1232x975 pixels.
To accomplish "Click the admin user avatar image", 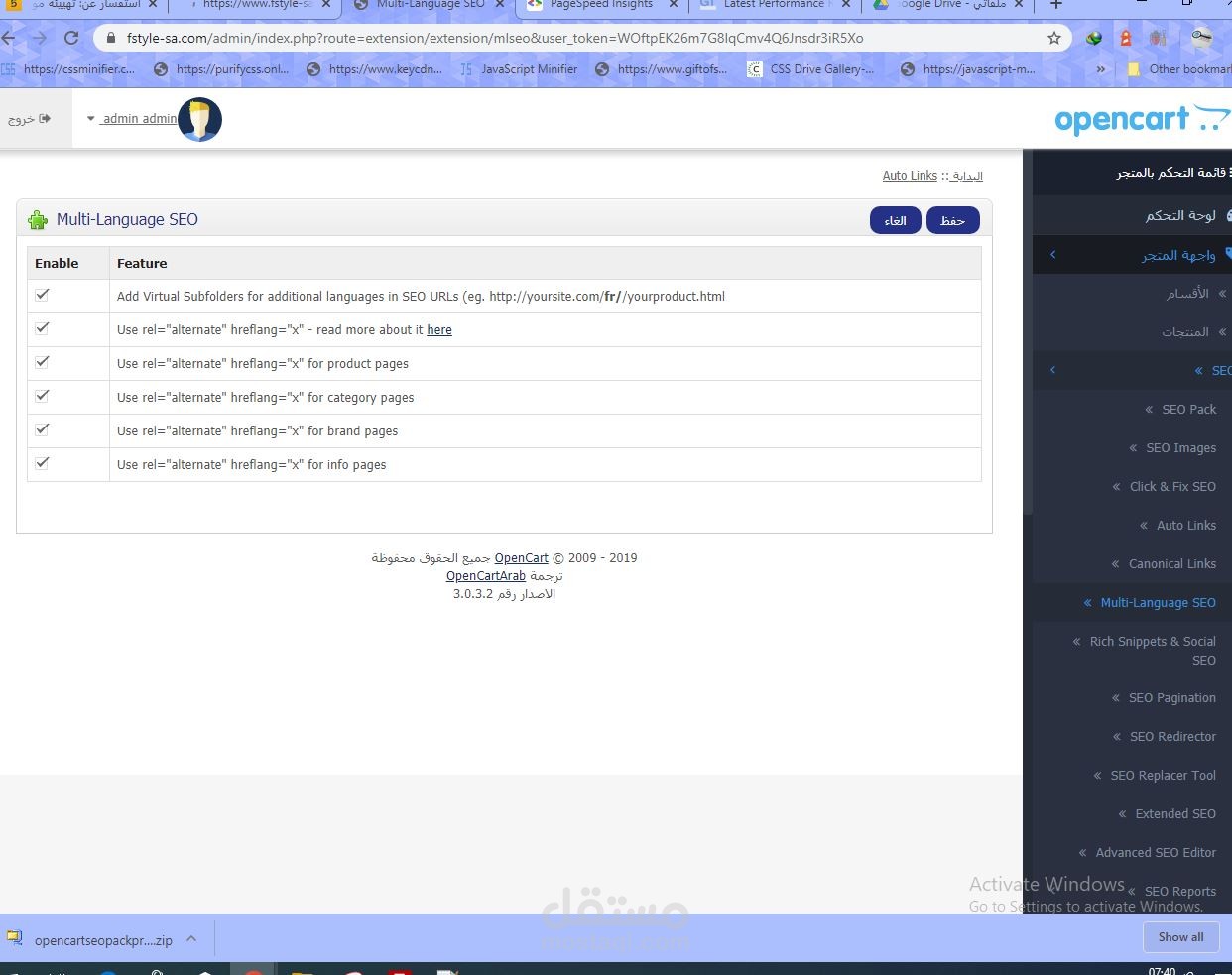I will [200, 119].
